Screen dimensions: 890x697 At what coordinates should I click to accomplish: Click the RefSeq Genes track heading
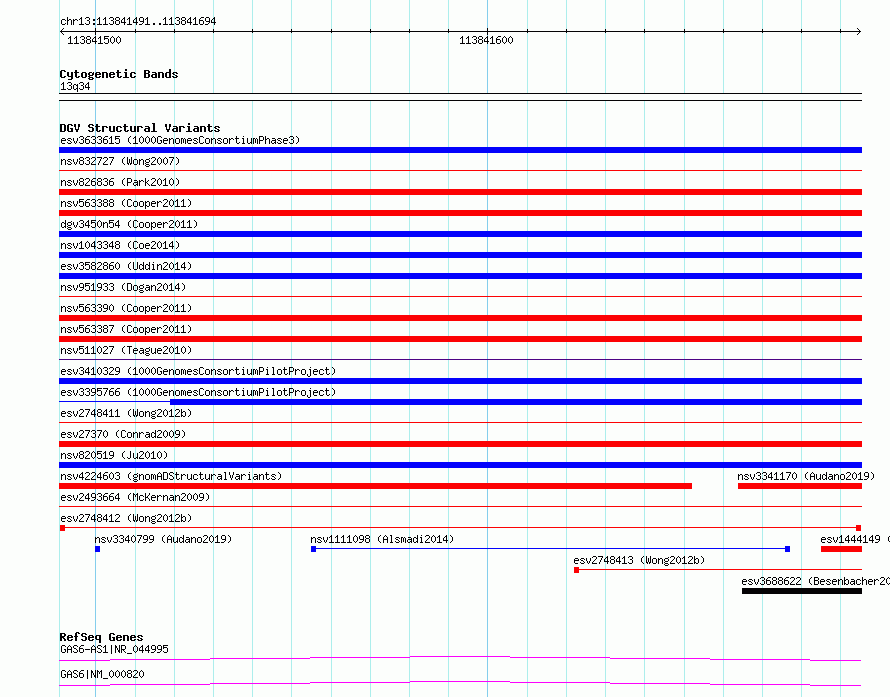101,637
